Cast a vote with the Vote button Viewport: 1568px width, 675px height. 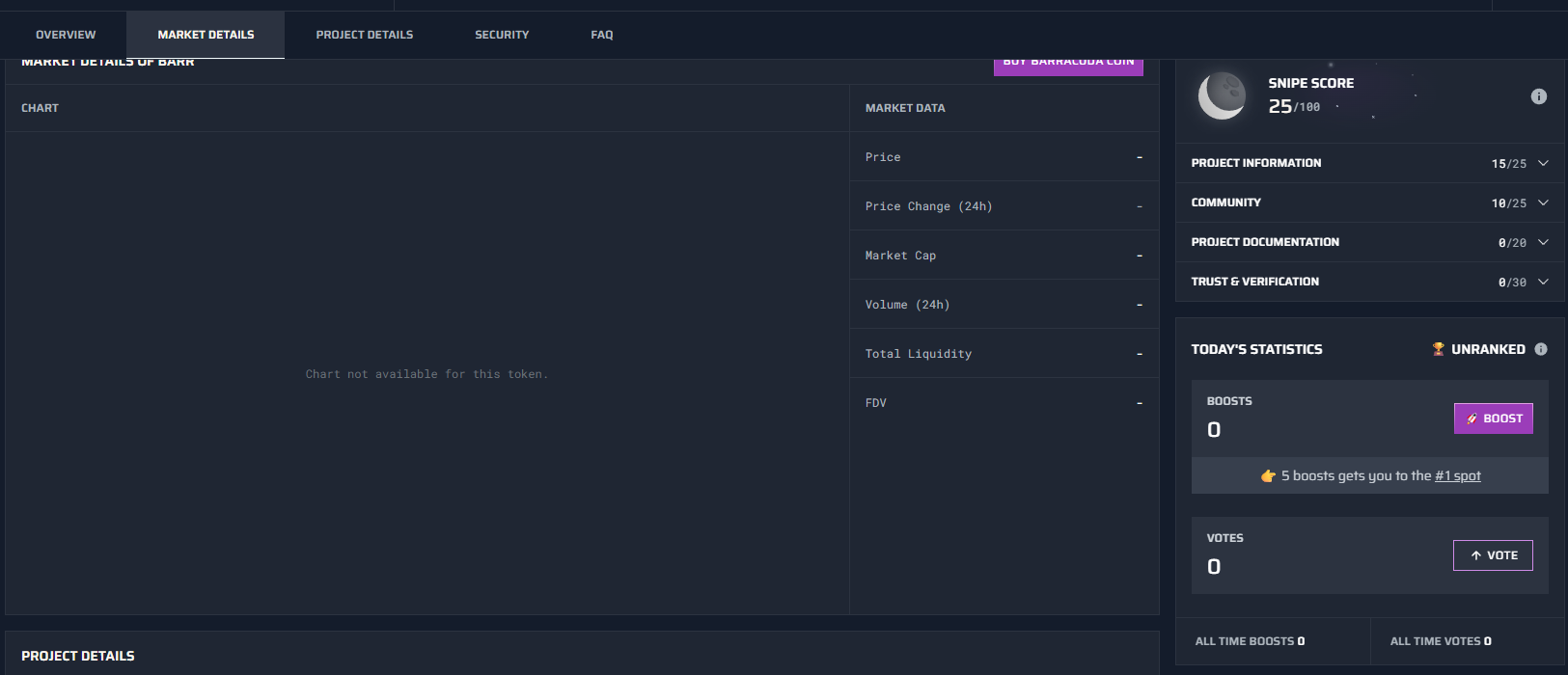point(1493,555)
